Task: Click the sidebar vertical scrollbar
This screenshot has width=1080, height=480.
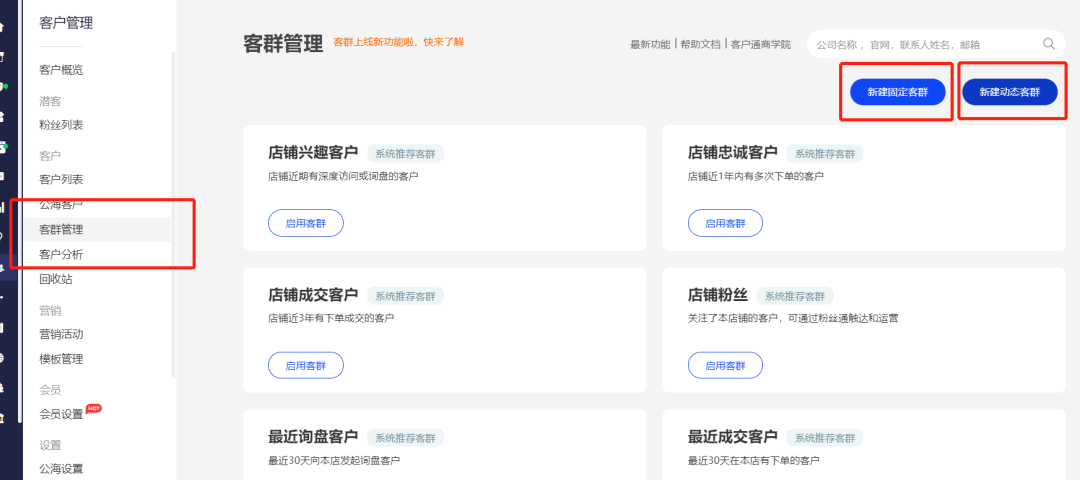Action: [173, 213]
